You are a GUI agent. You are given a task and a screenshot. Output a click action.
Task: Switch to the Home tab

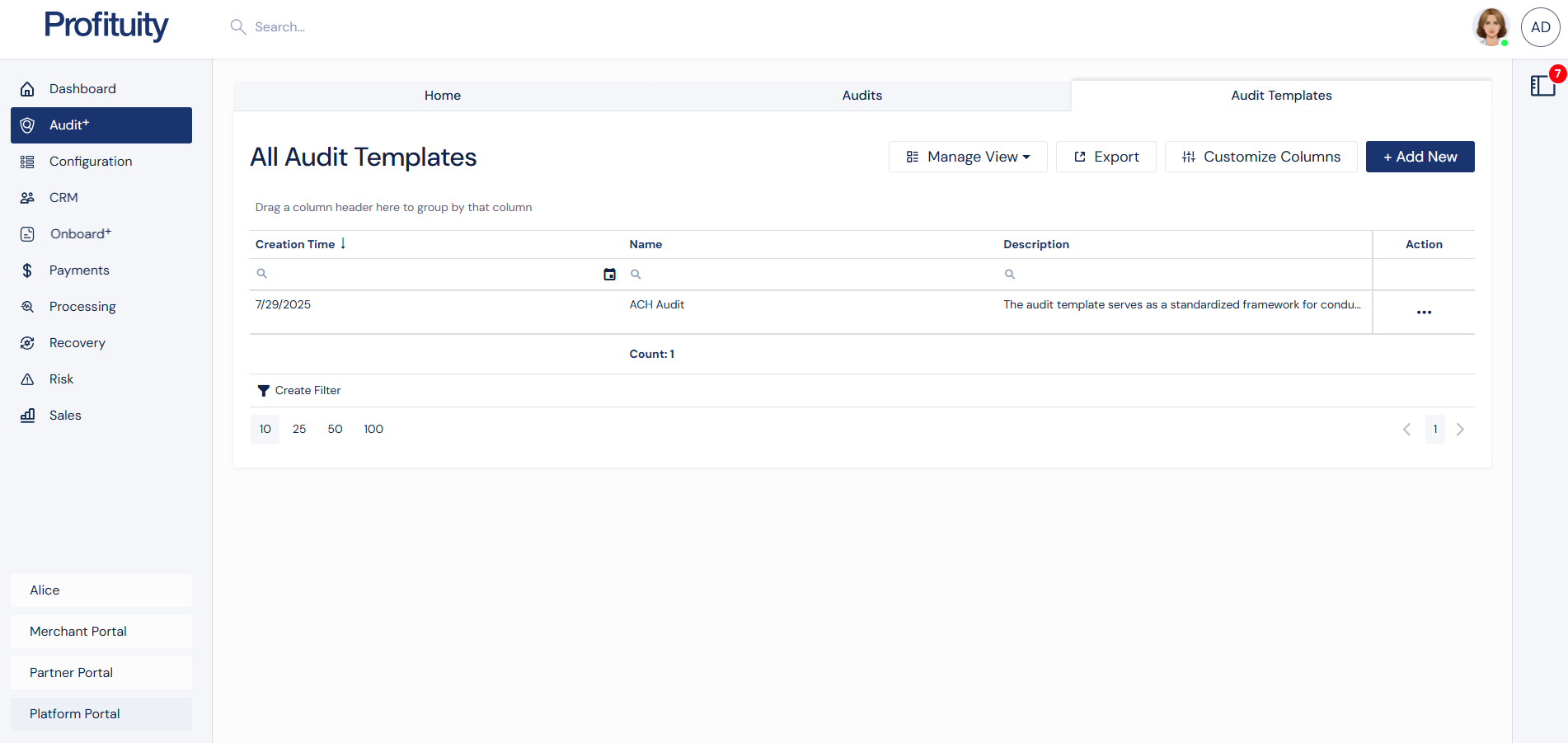[442, 95]
